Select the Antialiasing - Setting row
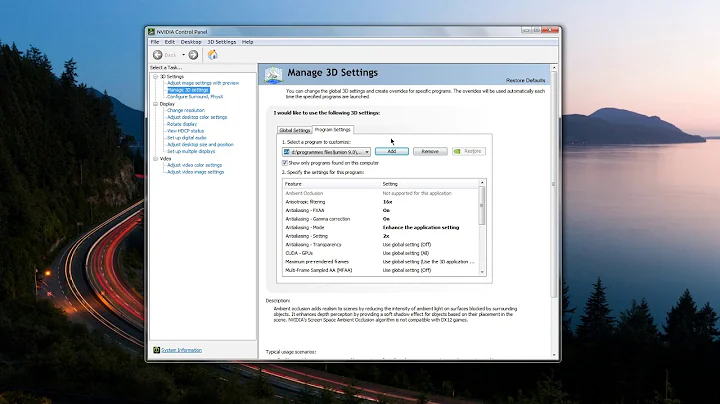Screen dimensions: 720x404 380,236
